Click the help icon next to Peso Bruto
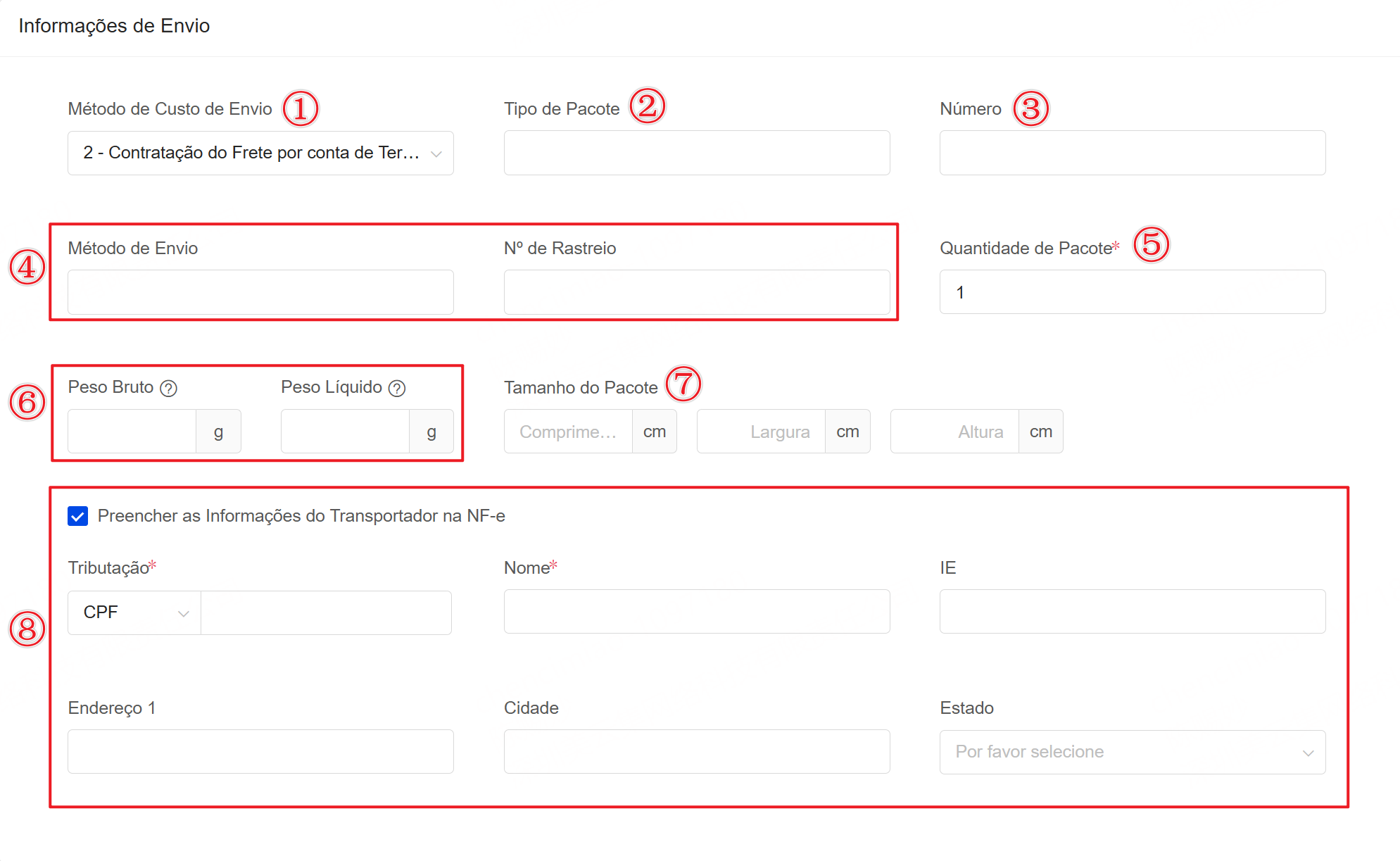The height and width of the screenshot is (861, 1400). pos(168,389)
